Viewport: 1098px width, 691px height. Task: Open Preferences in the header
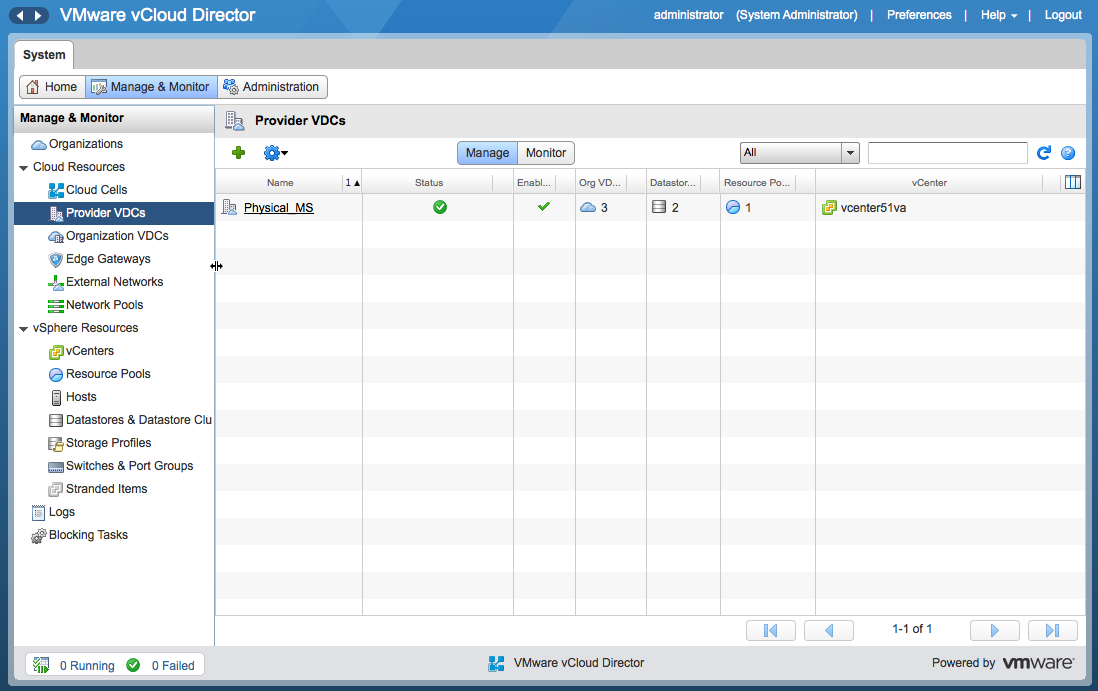[919, 15]
